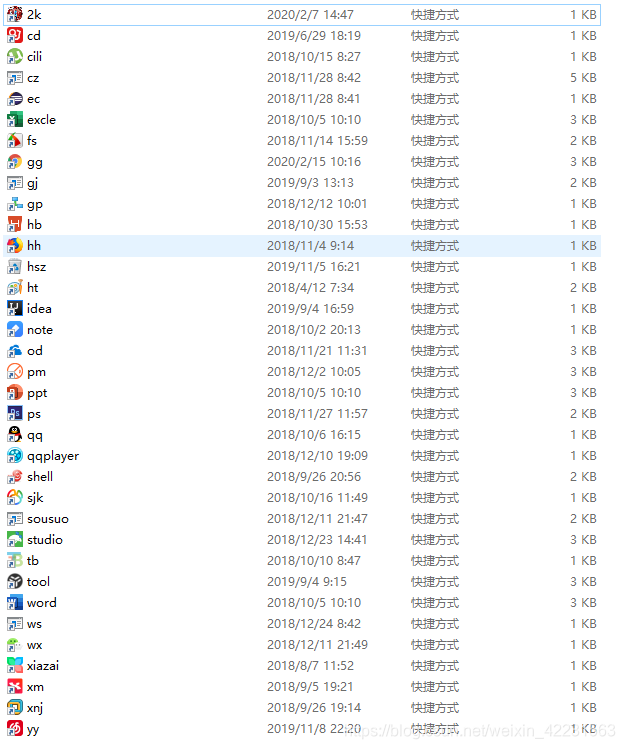This screenshot has height=749, width=625.
Task: Click the date 2020/2/7 14:47
Action: tap(310, 15)
